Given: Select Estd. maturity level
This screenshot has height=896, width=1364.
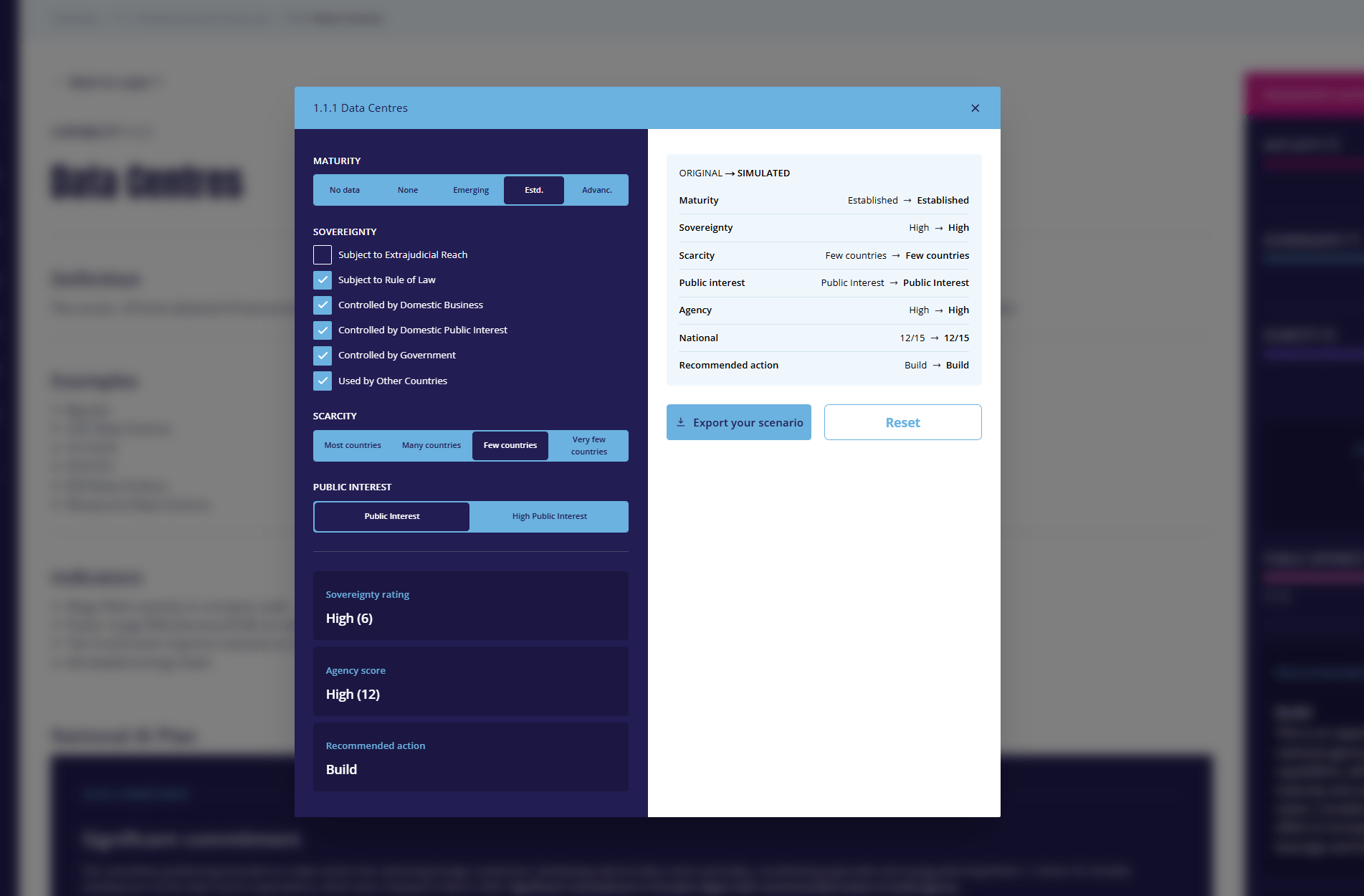Looking at the screenshot, I should click(x=534, y=190).
